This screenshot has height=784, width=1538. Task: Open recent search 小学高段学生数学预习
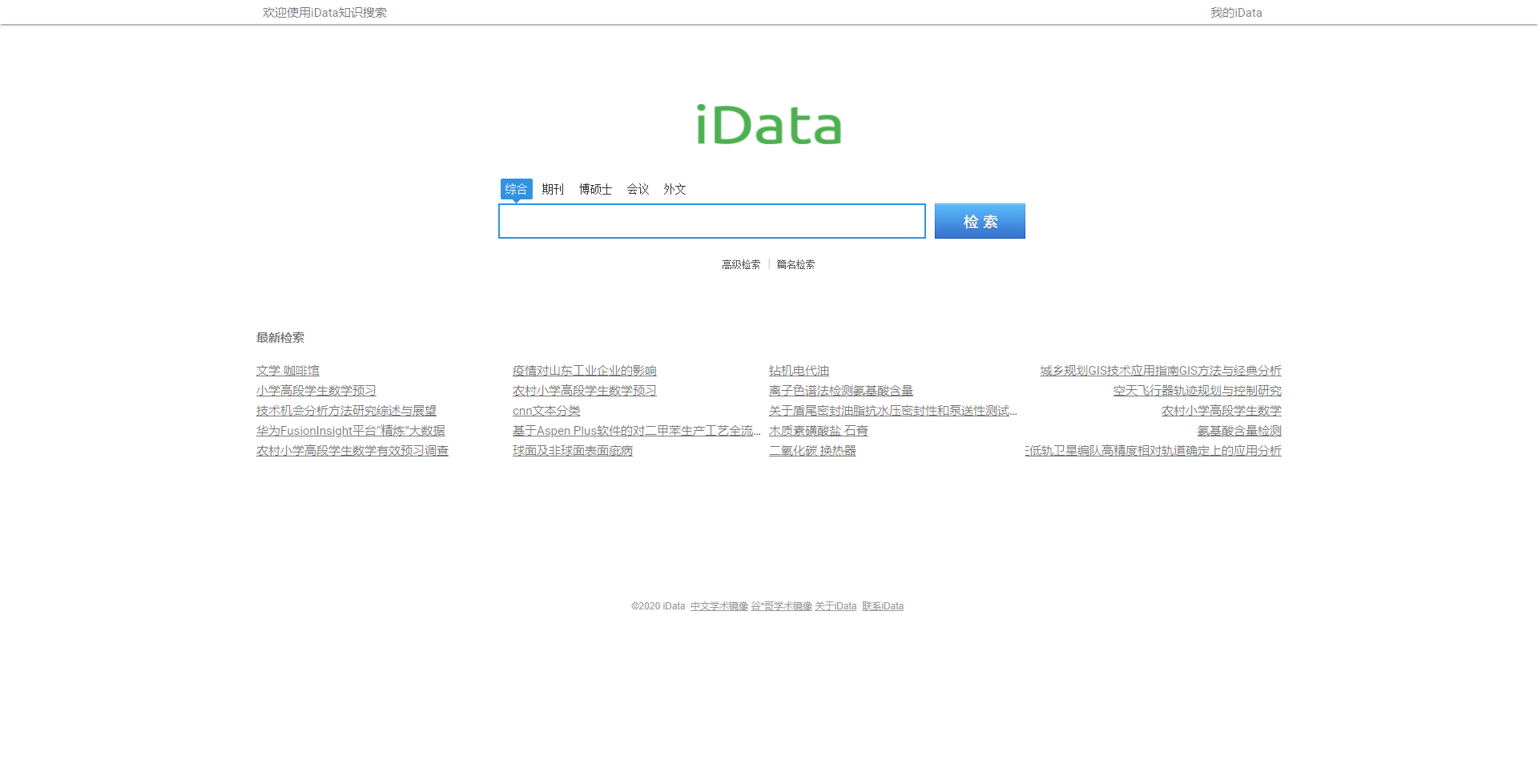[x=316, y=391]
